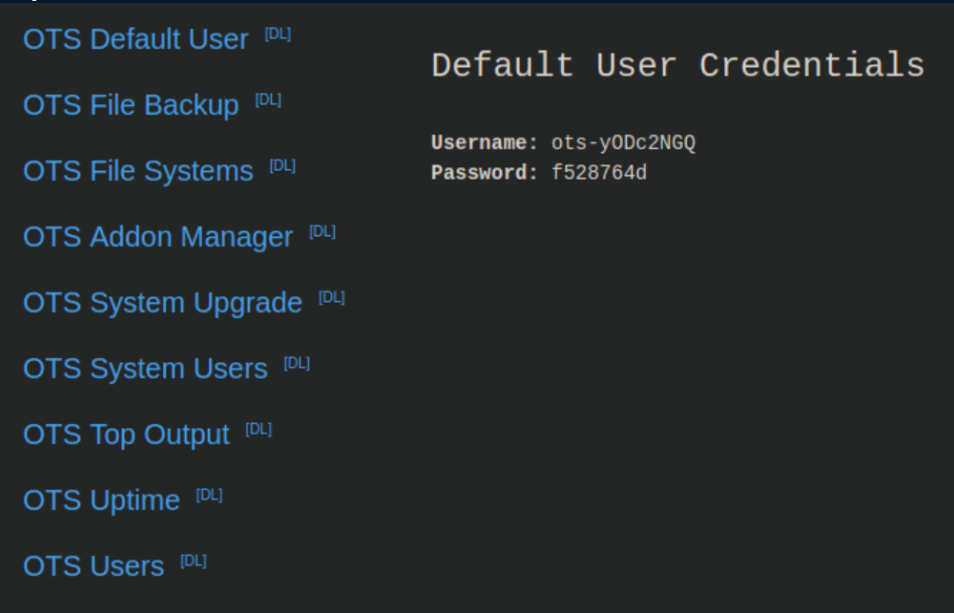Image resolution: width=954 pixels, height=613 pixels.
Task: Select the OTS Users link
Action: pos(93,567)
